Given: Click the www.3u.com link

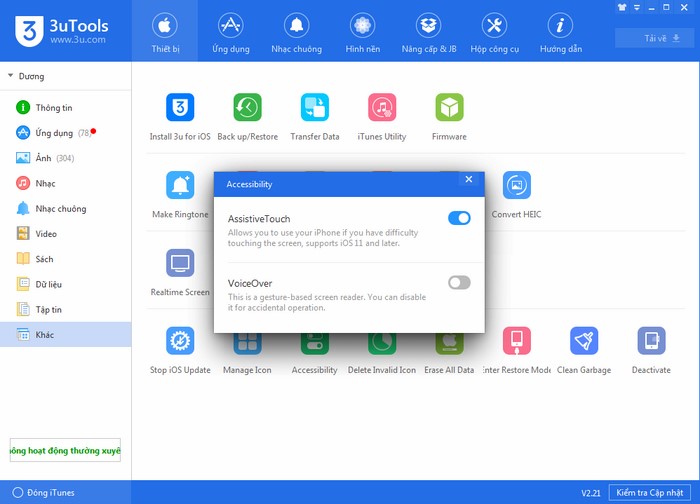Looking at the screenshot, I should pos(78,40).
